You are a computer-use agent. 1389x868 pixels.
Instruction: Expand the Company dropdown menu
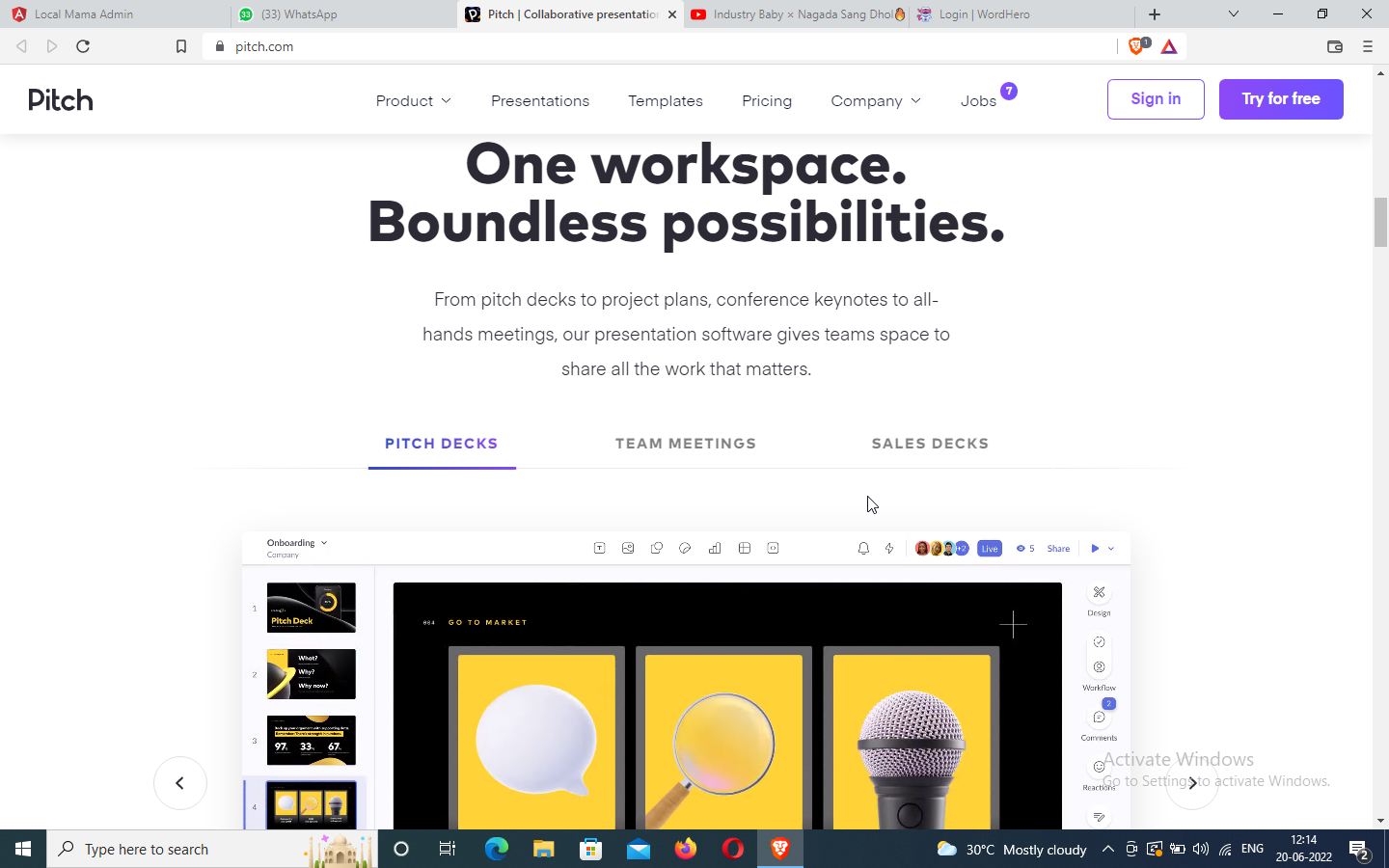[875, 101]
